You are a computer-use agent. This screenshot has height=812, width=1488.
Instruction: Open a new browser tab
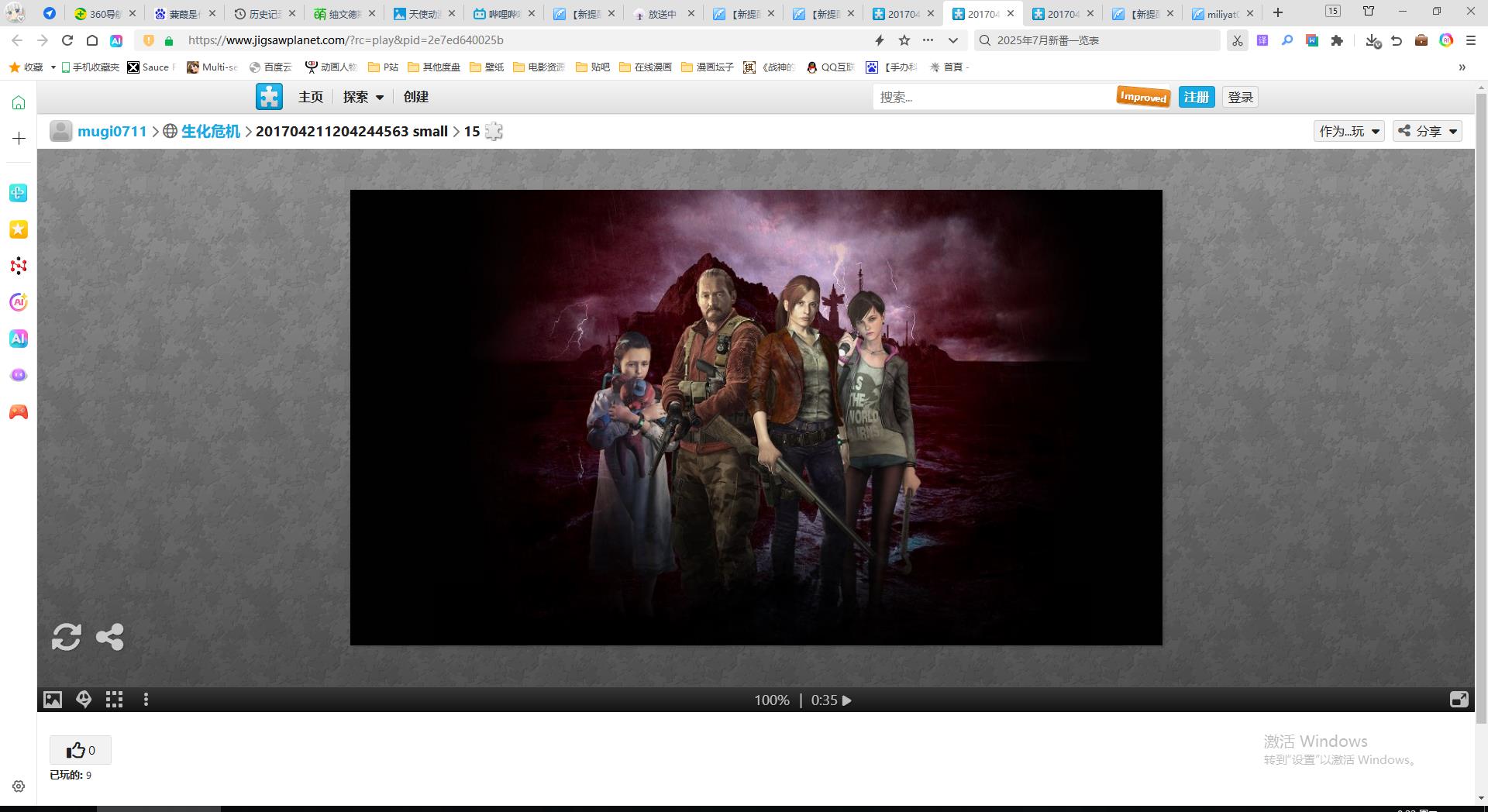(1278, 12)
